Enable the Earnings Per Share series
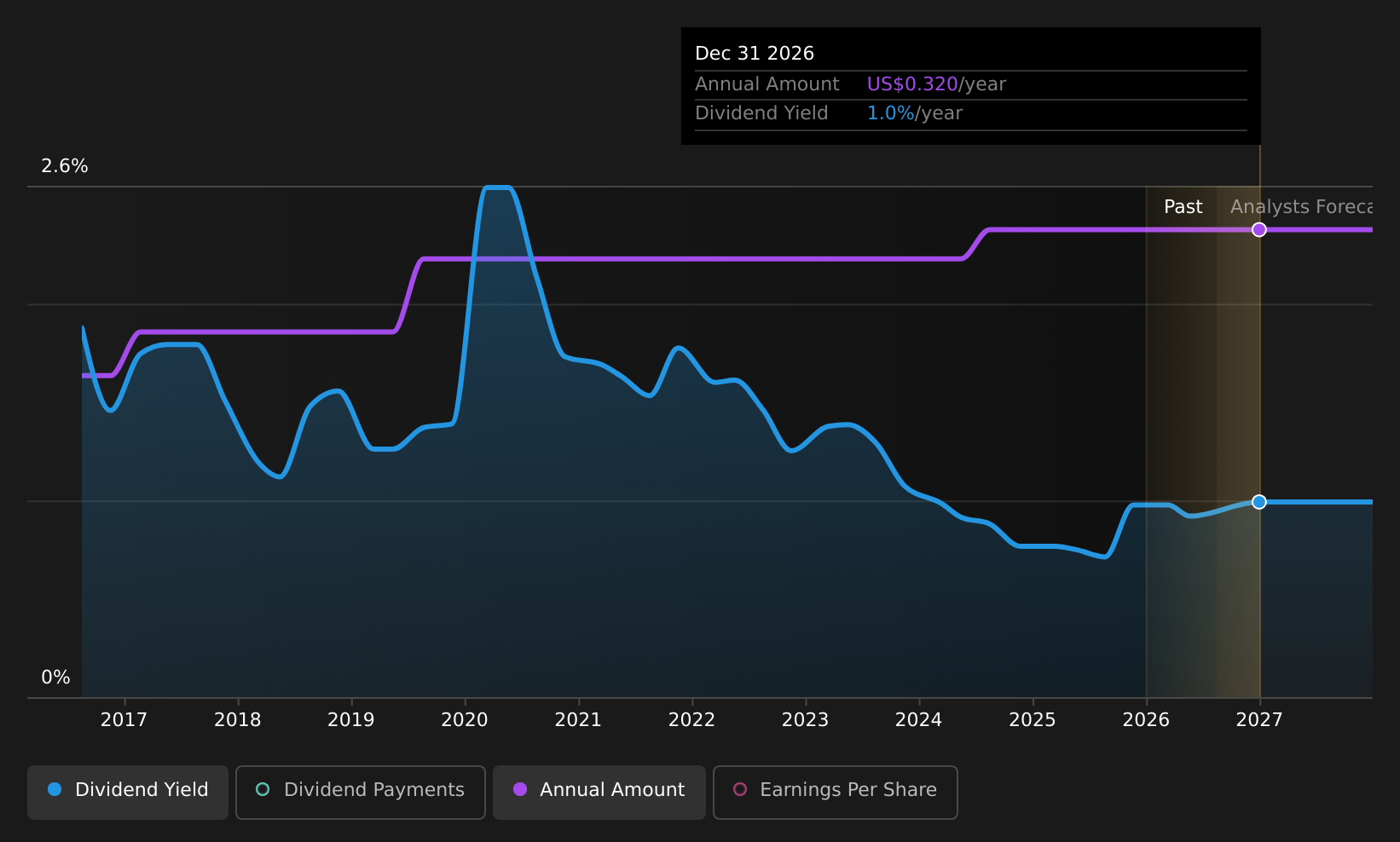The image size is (1400, 842). (x=836, y=792)
